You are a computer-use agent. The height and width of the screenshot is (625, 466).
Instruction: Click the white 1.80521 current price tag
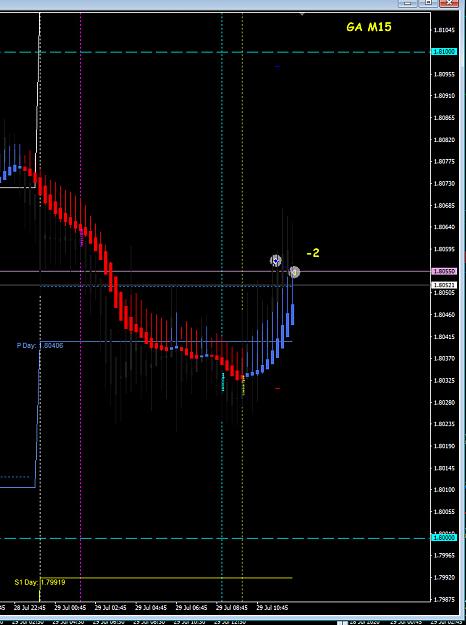click(444, 285)
